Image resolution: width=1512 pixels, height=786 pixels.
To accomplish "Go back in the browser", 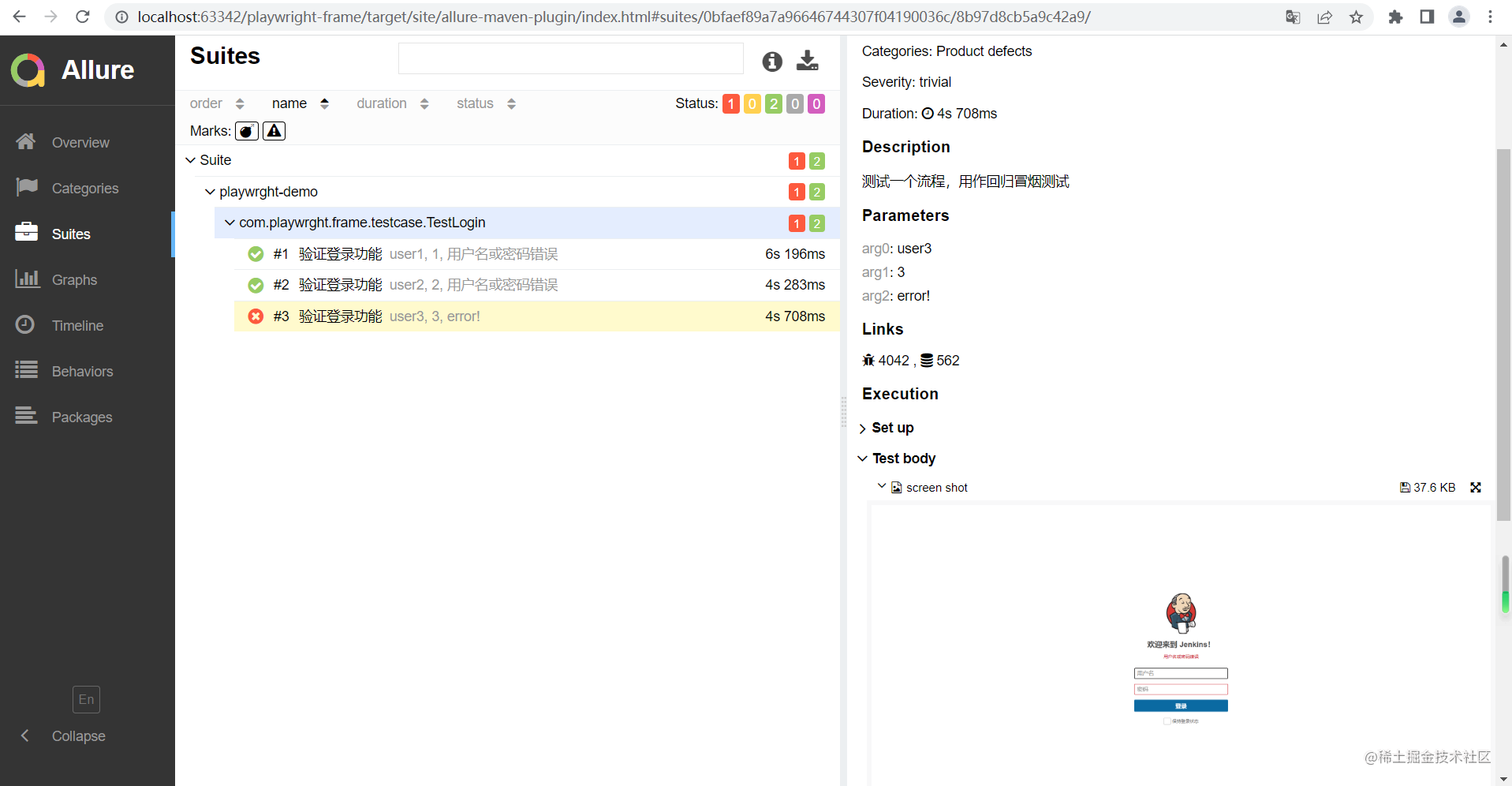I will pyautogui.click(x=20, y=17).
